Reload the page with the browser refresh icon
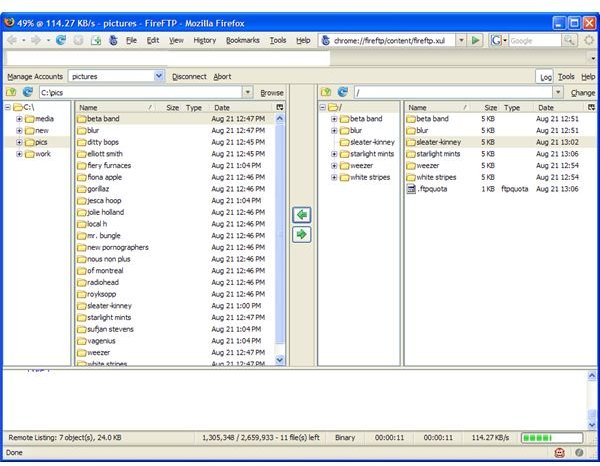Image resolution: width=600 pixels, height=466 pixels. click(61, 40)
